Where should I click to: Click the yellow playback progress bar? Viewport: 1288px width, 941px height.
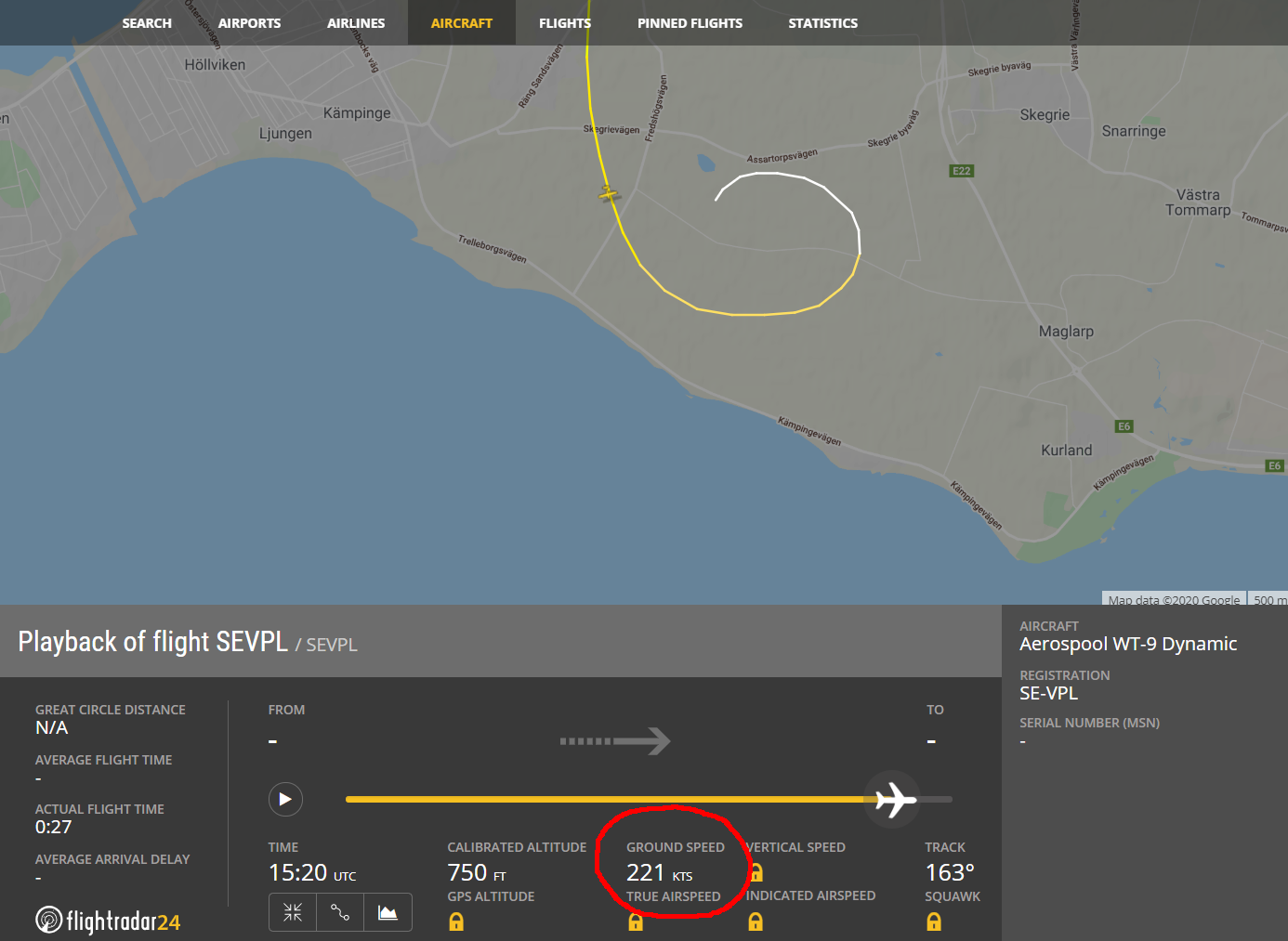[609, 799]
